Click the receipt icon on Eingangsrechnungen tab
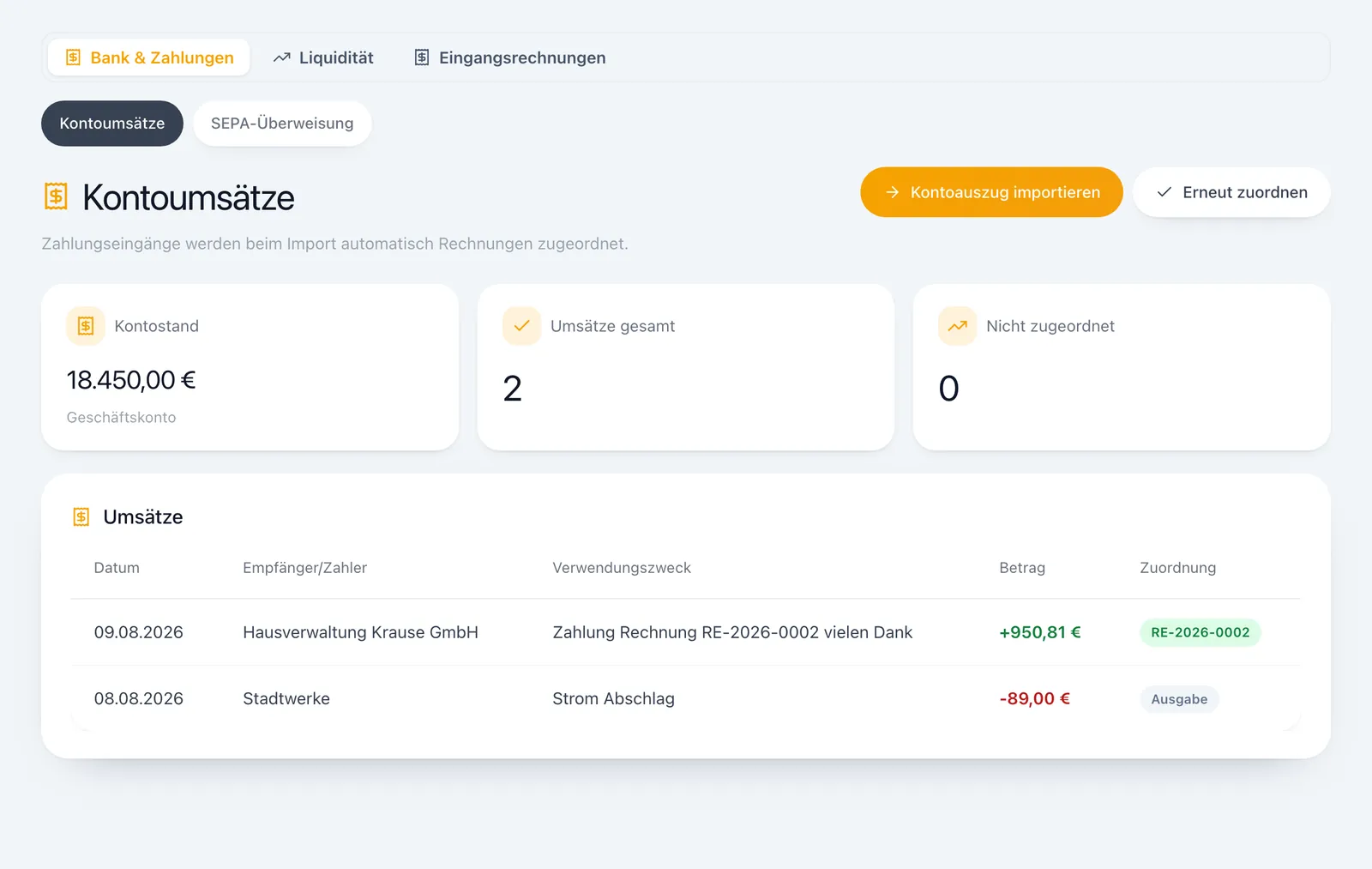1372x869 pixels. click(x=422, y=57)
